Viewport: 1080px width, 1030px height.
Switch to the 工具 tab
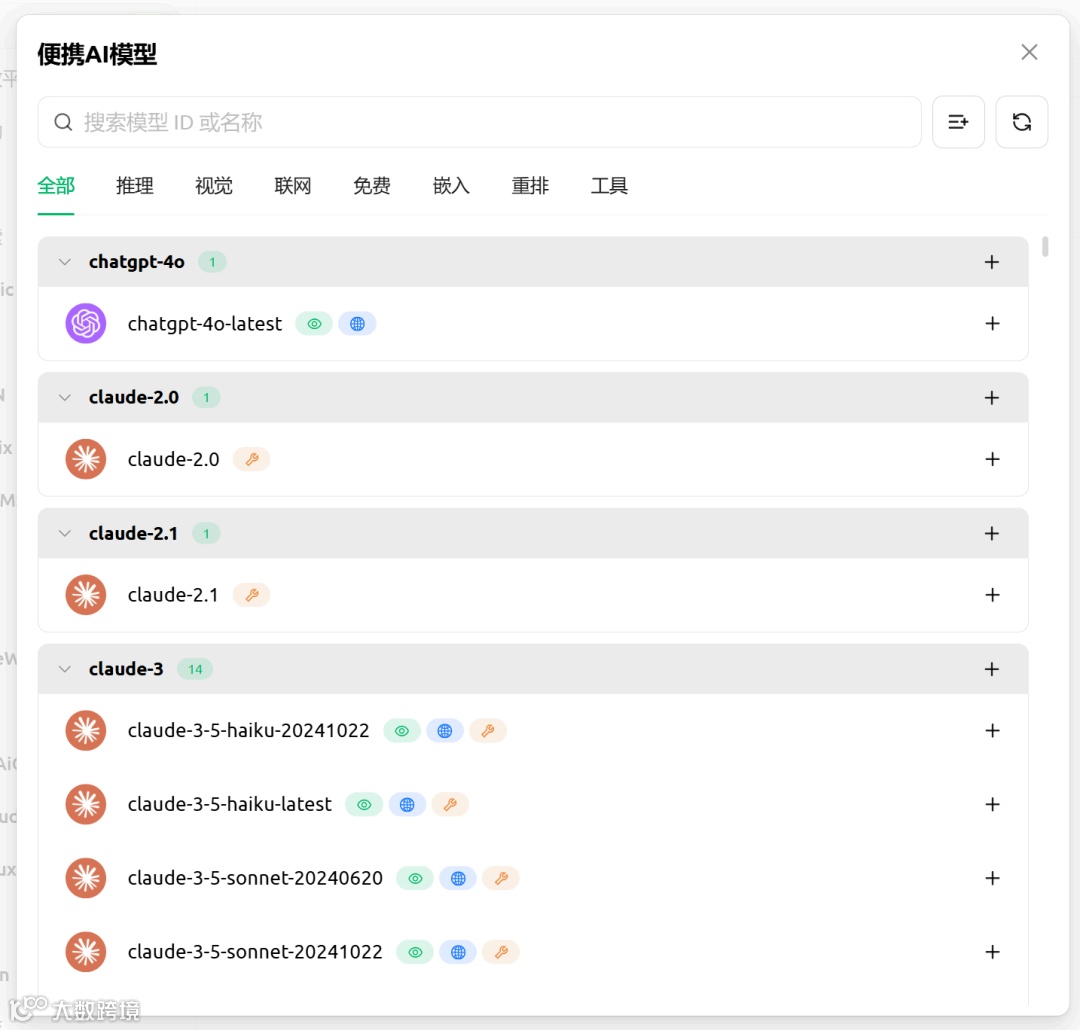(609, 185)
